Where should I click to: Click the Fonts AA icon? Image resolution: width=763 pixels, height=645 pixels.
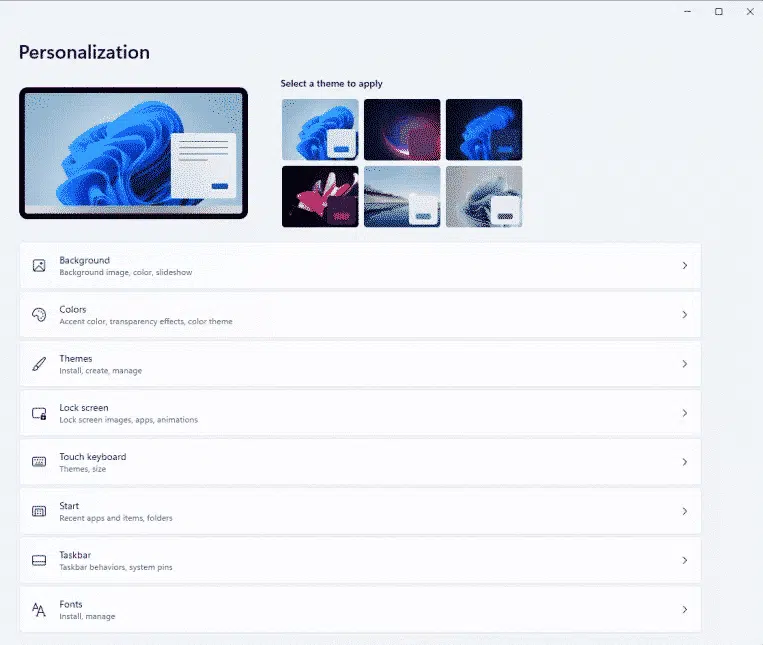[39, 609]
